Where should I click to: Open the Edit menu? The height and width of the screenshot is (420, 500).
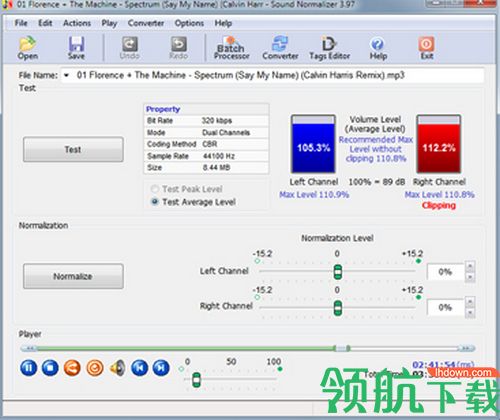45,23
